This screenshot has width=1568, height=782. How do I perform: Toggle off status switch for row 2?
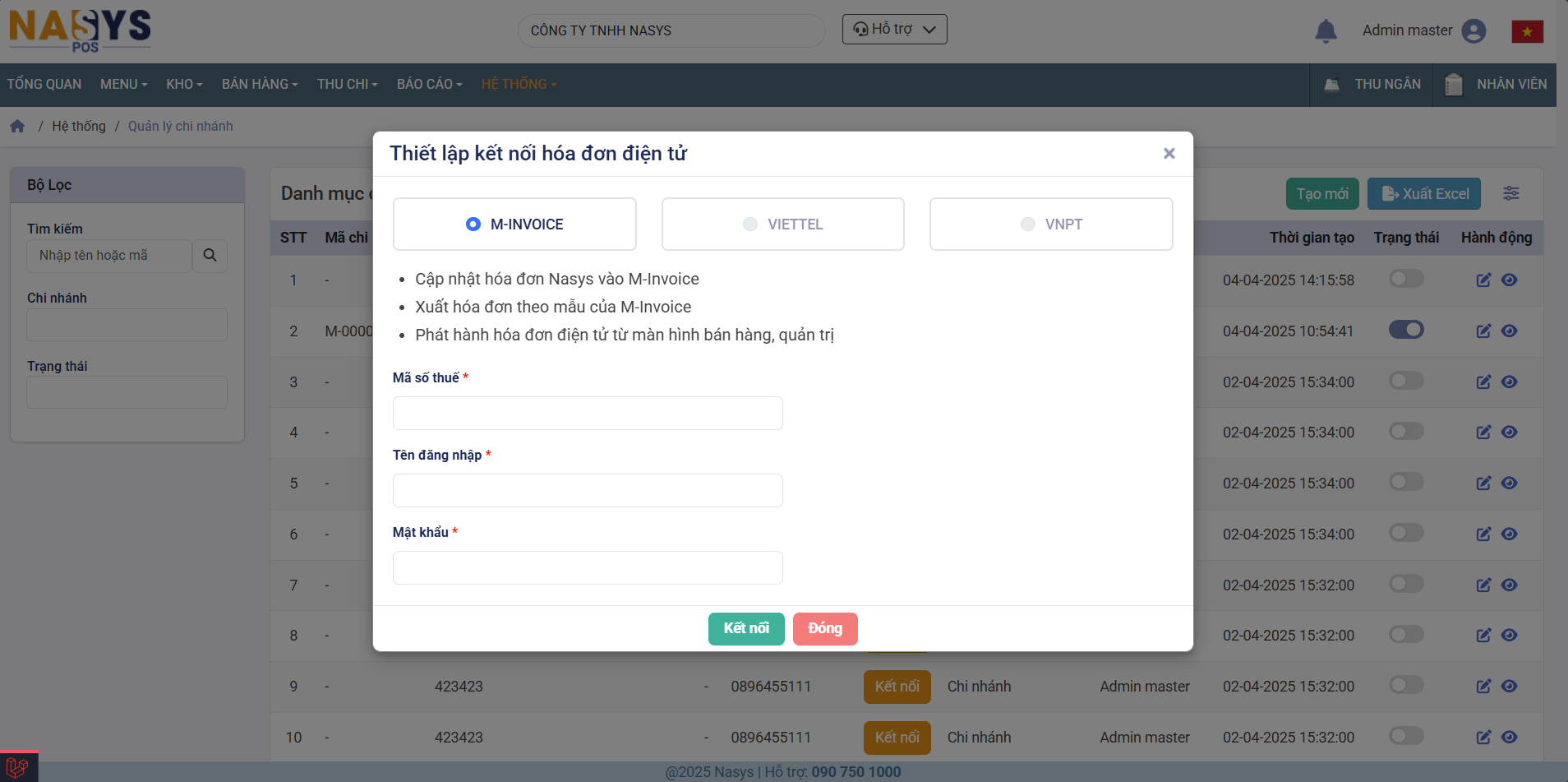(1406, 330)
